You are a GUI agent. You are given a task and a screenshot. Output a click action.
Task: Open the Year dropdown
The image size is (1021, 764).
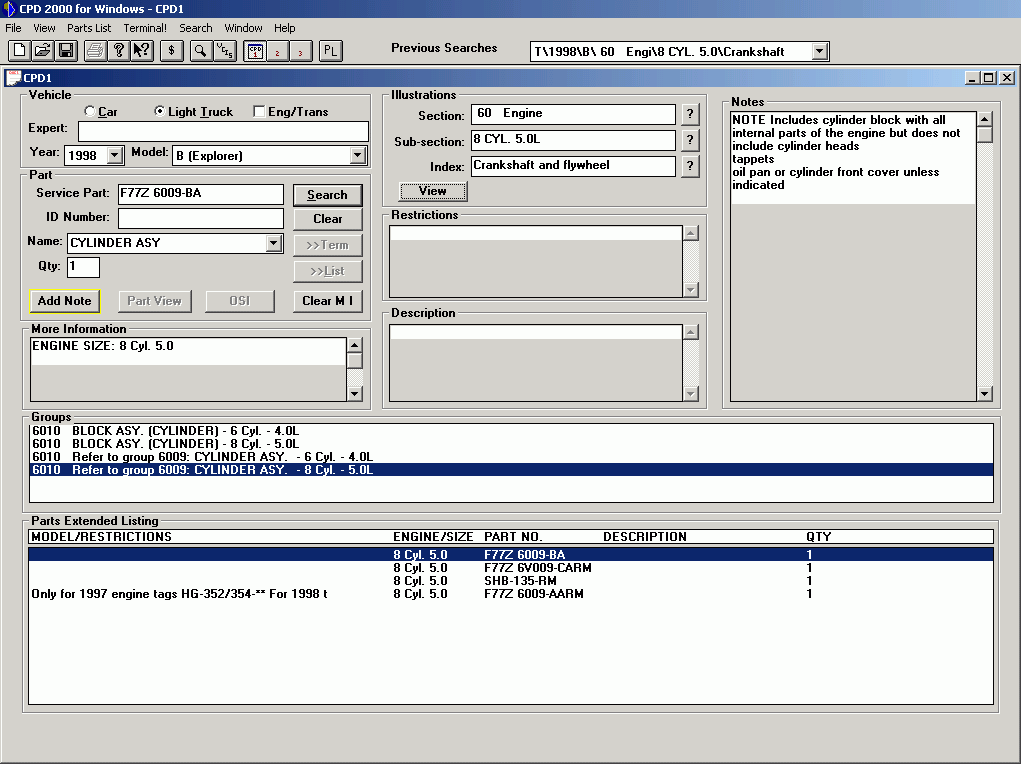[x=115, y=155]
